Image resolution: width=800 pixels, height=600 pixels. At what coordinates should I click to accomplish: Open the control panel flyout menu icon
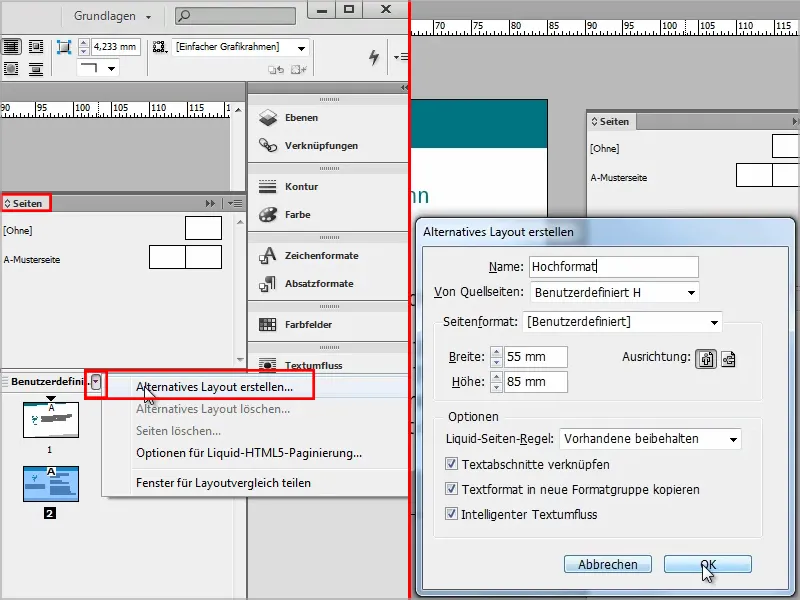click(401, 57)
